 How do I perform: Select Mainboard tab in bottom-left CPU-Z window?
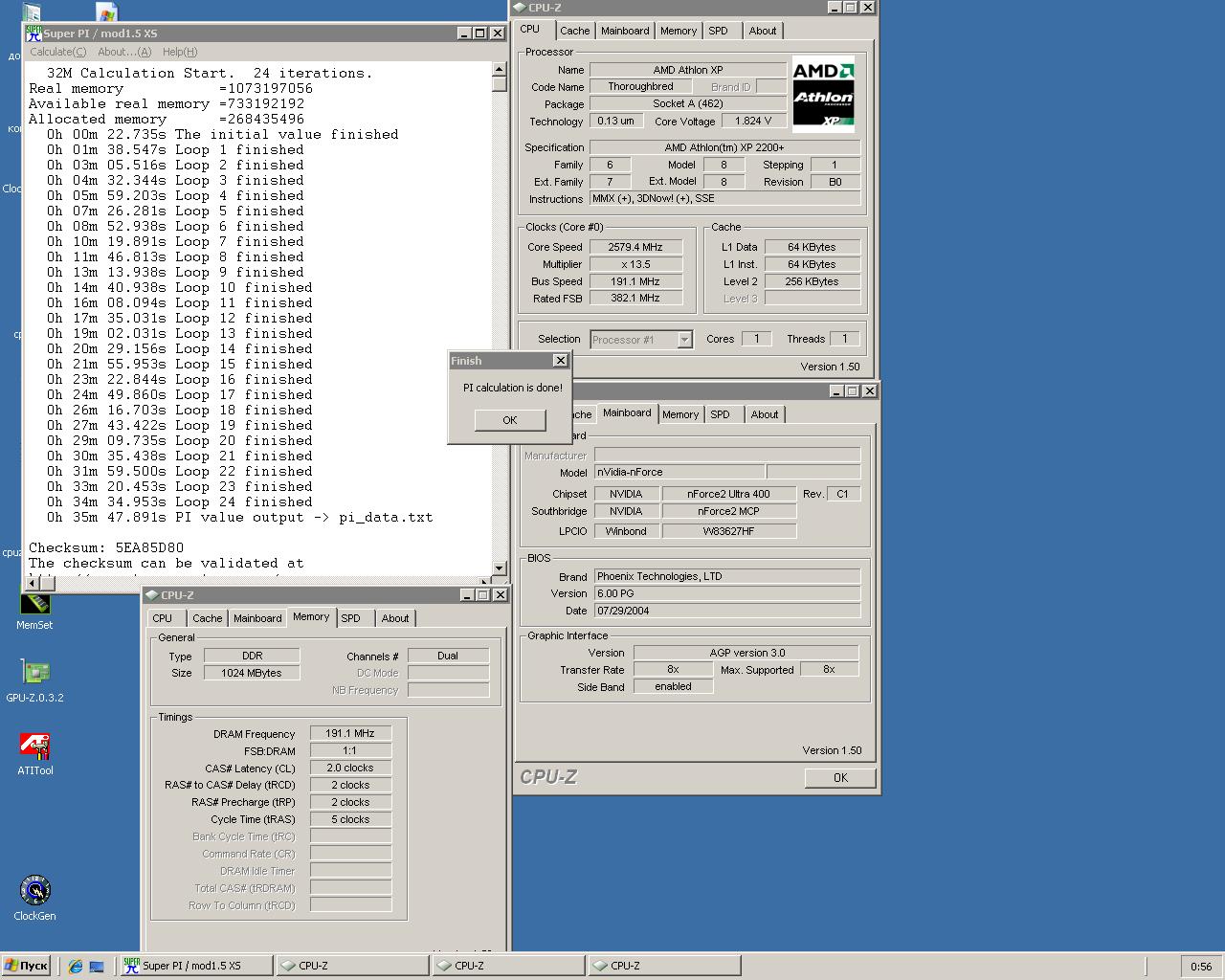257,618
